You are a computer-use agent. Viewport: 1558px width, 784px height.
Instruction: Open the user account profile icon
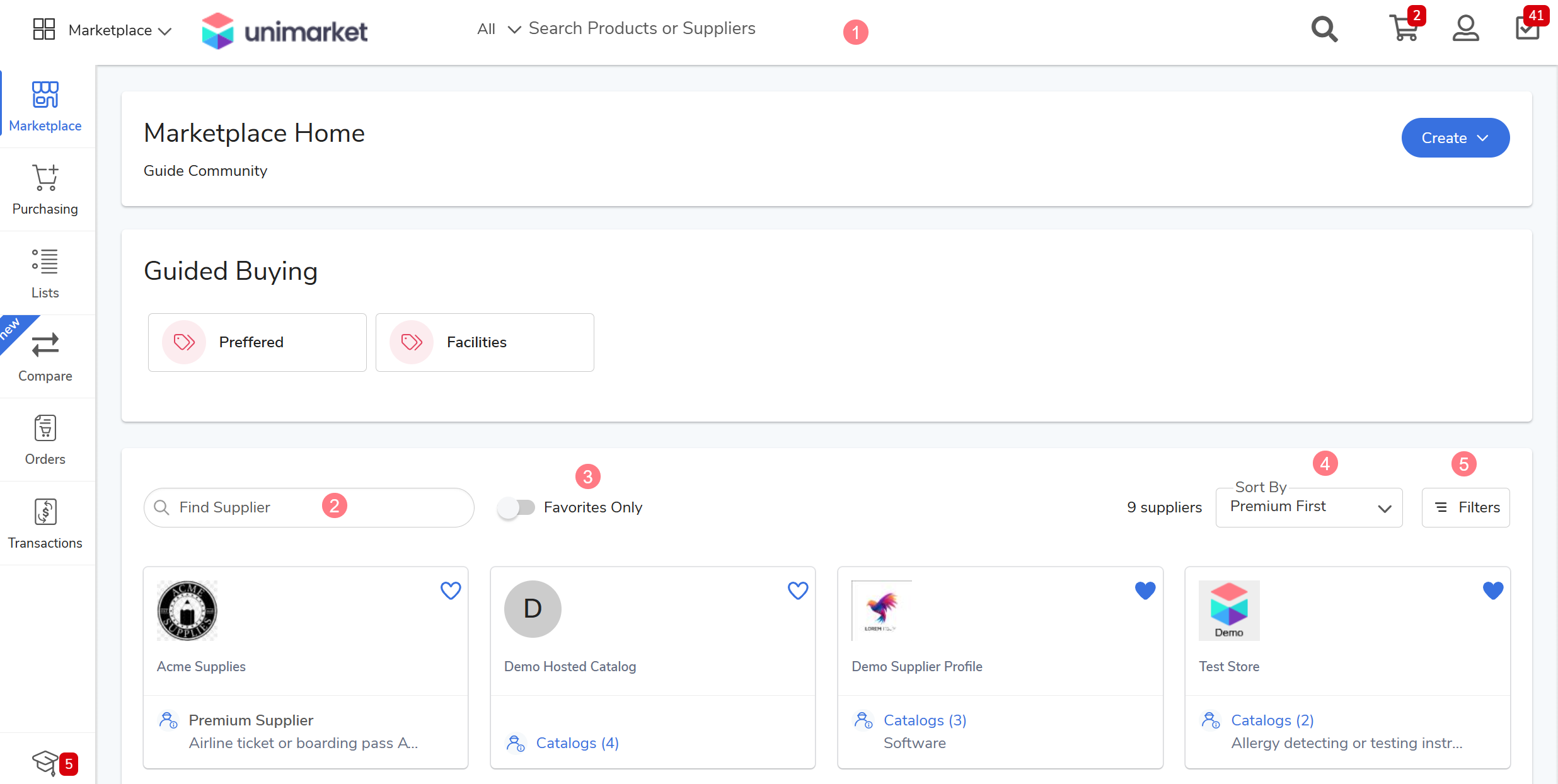click(1465, 29)
